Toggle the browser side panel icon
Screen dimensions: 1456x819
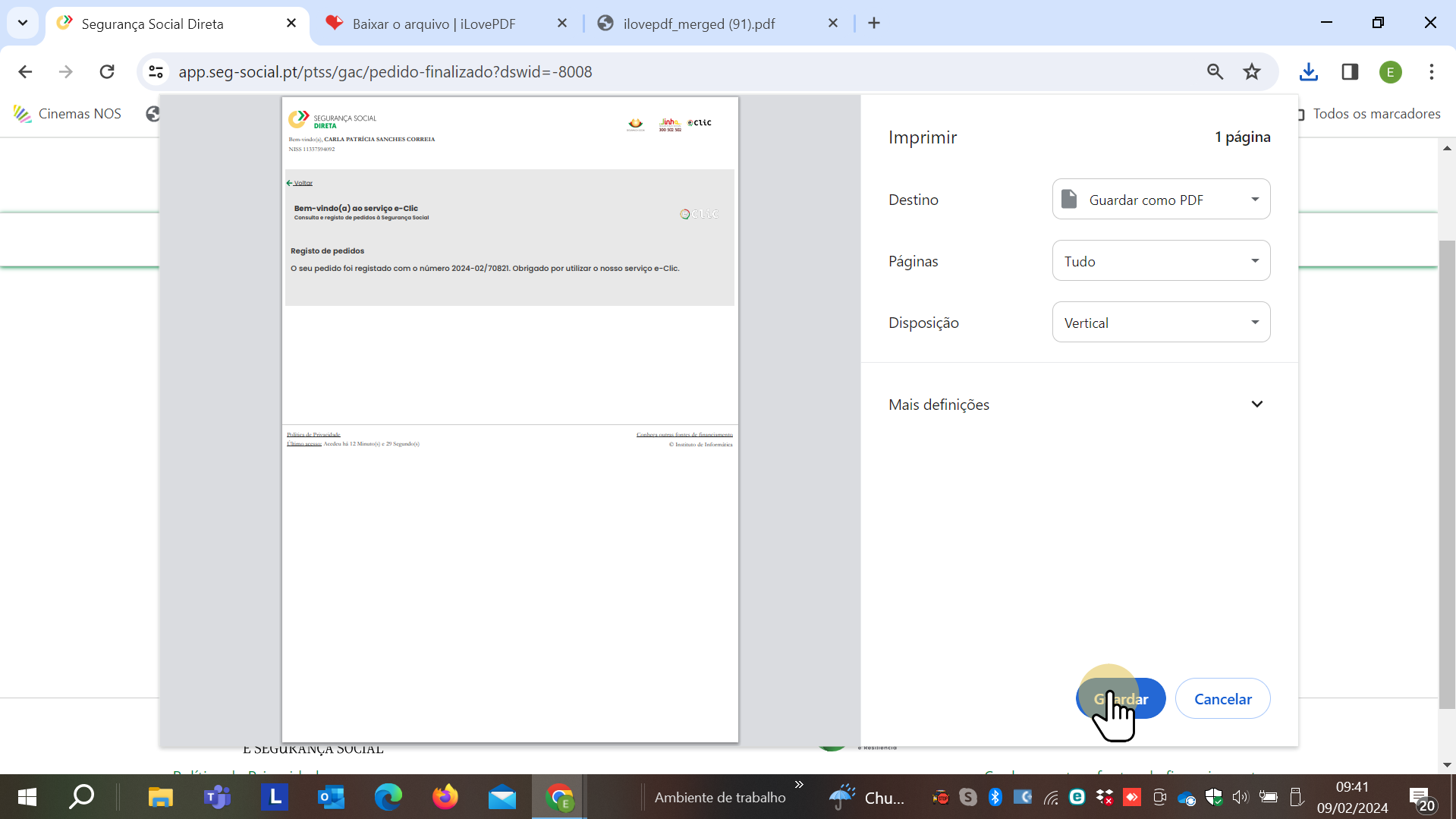pos(1350,72)
